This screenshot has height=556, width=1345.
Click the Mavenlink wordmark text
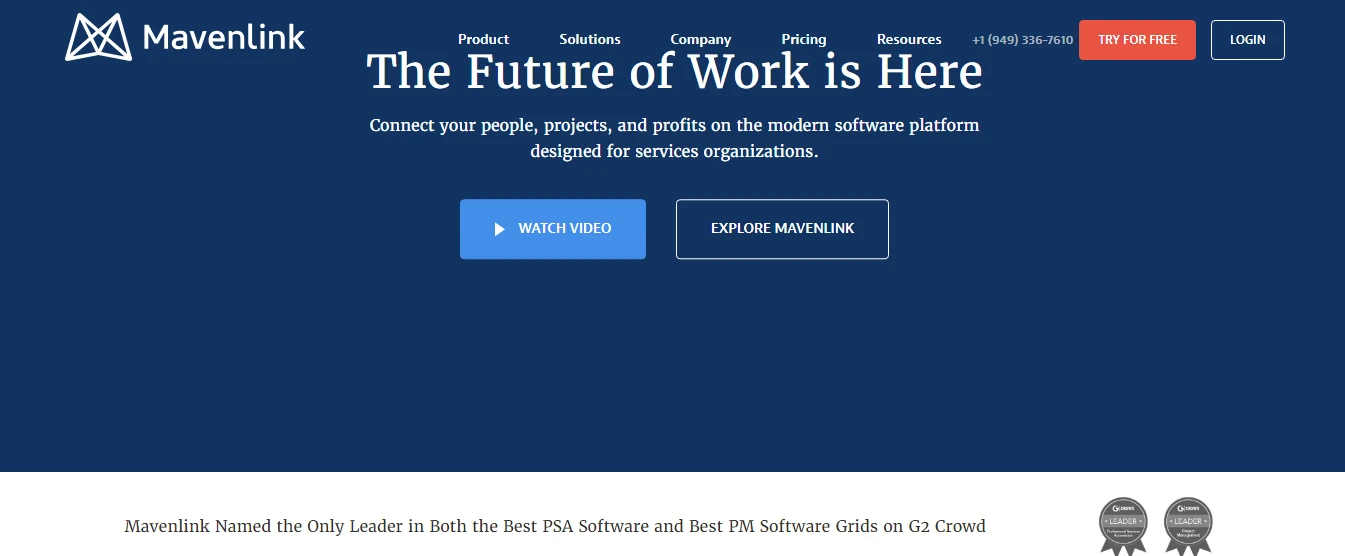pos(224,38)
